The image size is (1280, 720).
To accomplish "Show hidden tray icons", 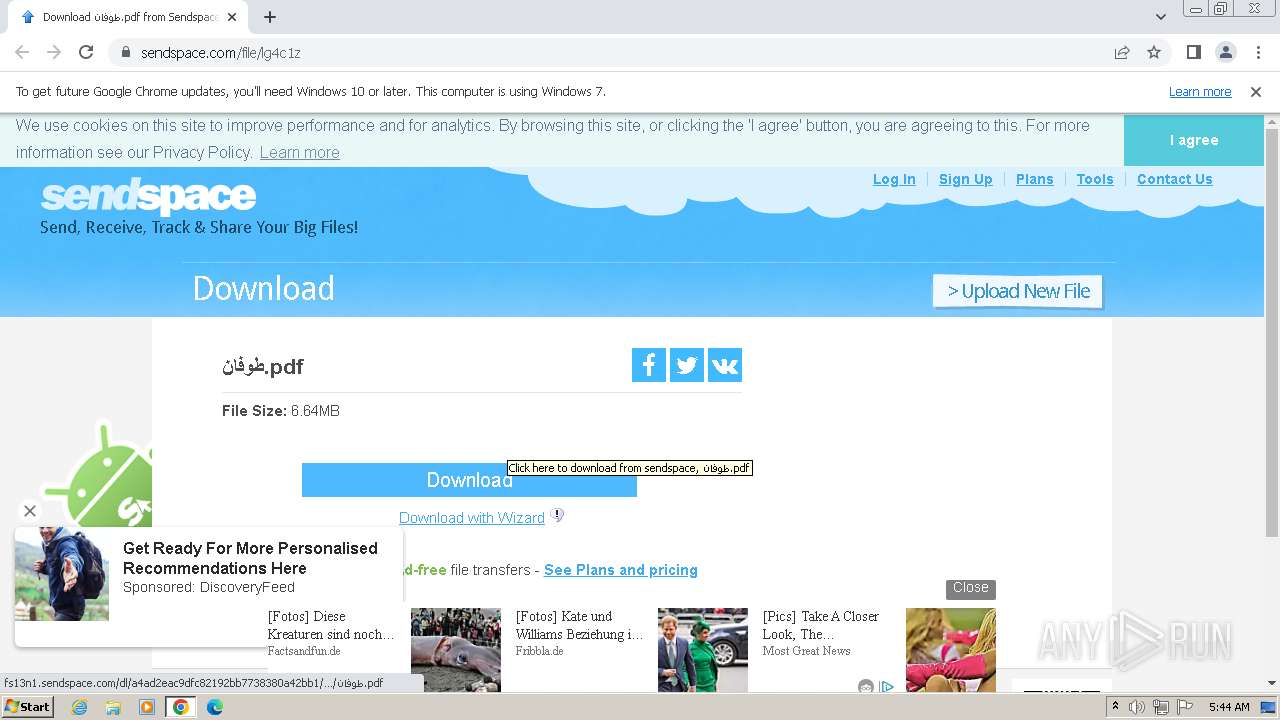I will click(1116, 707).
